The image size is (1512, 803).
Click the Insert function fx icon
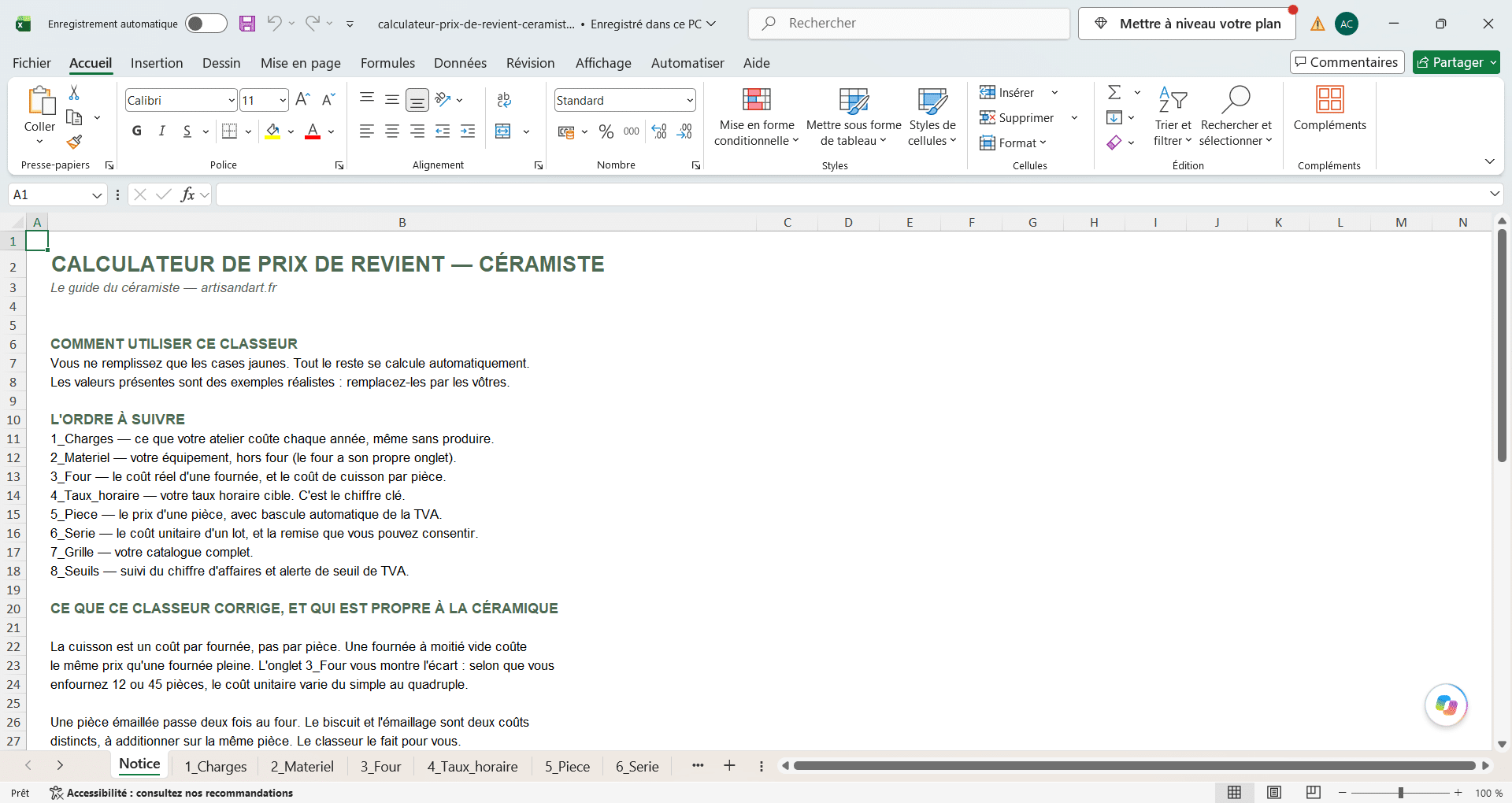pyautogui.click(x=187, y=194)
